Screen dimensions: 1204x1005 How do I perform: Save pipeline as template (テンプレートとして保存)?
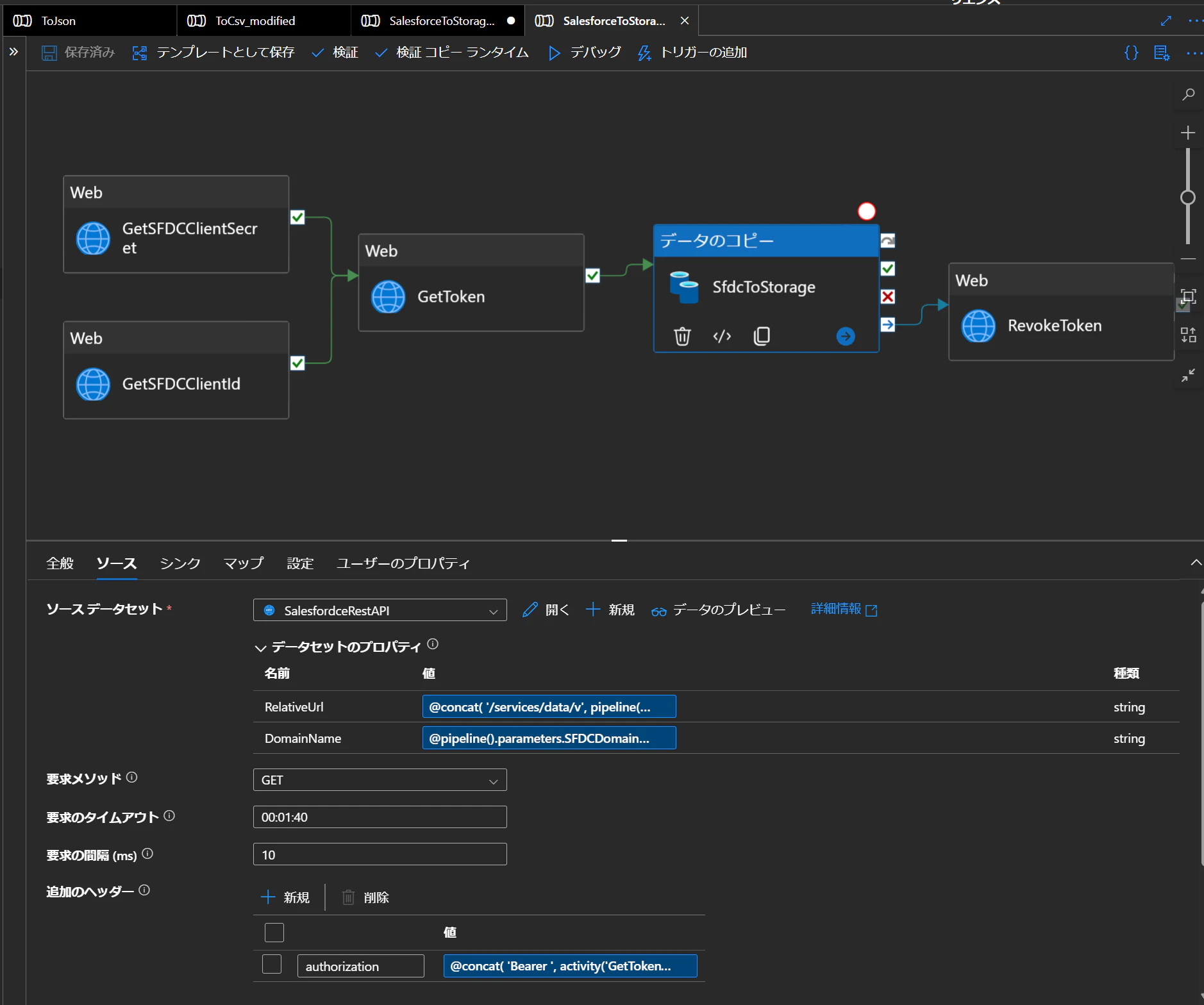pyautogui.click(x=213, y=53)
